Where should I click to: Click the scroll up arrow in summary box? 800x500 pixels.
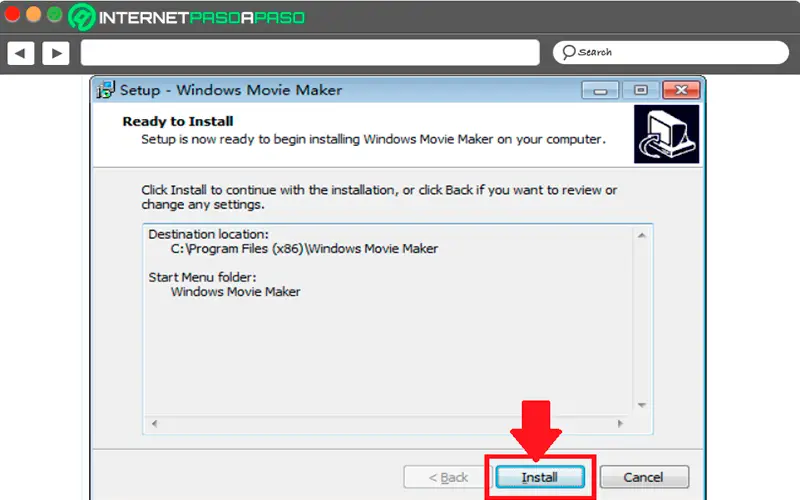642,235
